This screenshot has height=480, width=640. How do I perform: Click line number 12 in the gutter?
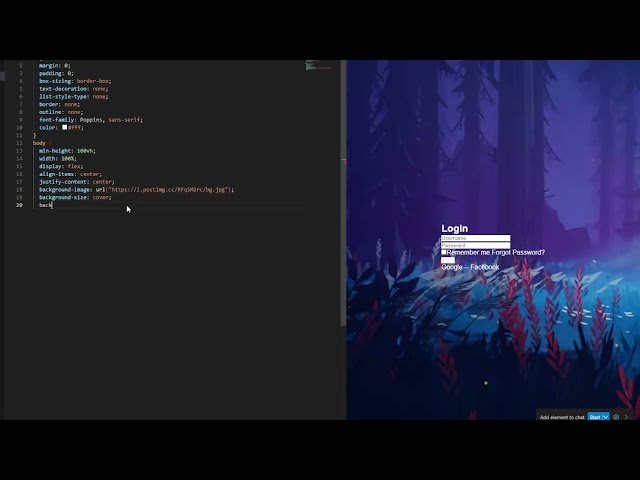coord(19,143)
